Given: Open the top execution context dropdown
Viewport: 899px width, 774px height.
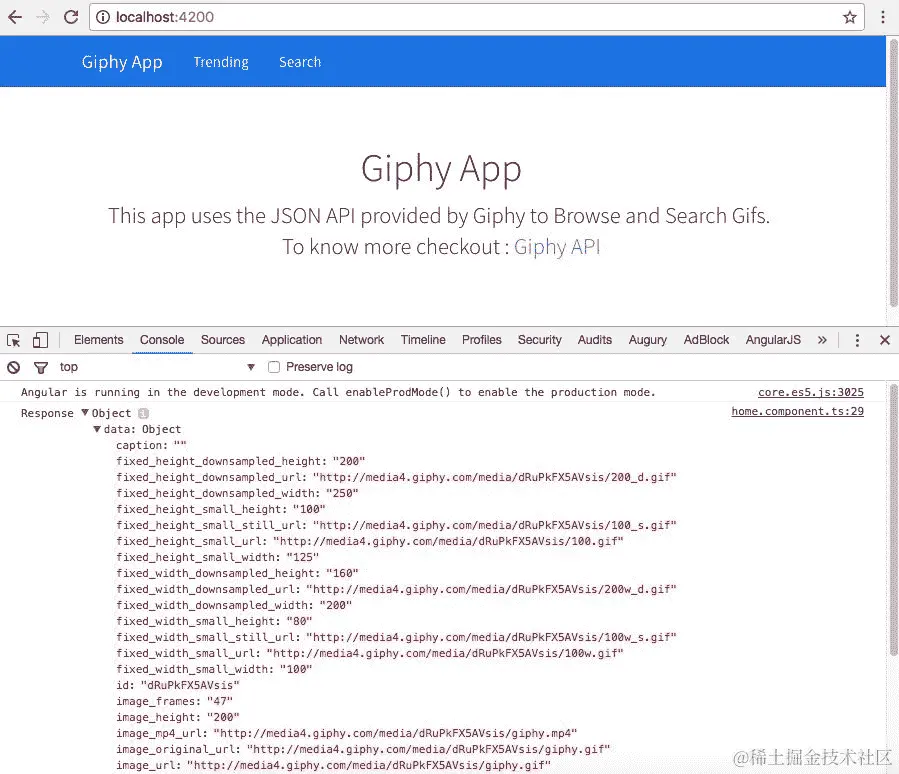Looking at the screenshot, I should tap(157, 367).
